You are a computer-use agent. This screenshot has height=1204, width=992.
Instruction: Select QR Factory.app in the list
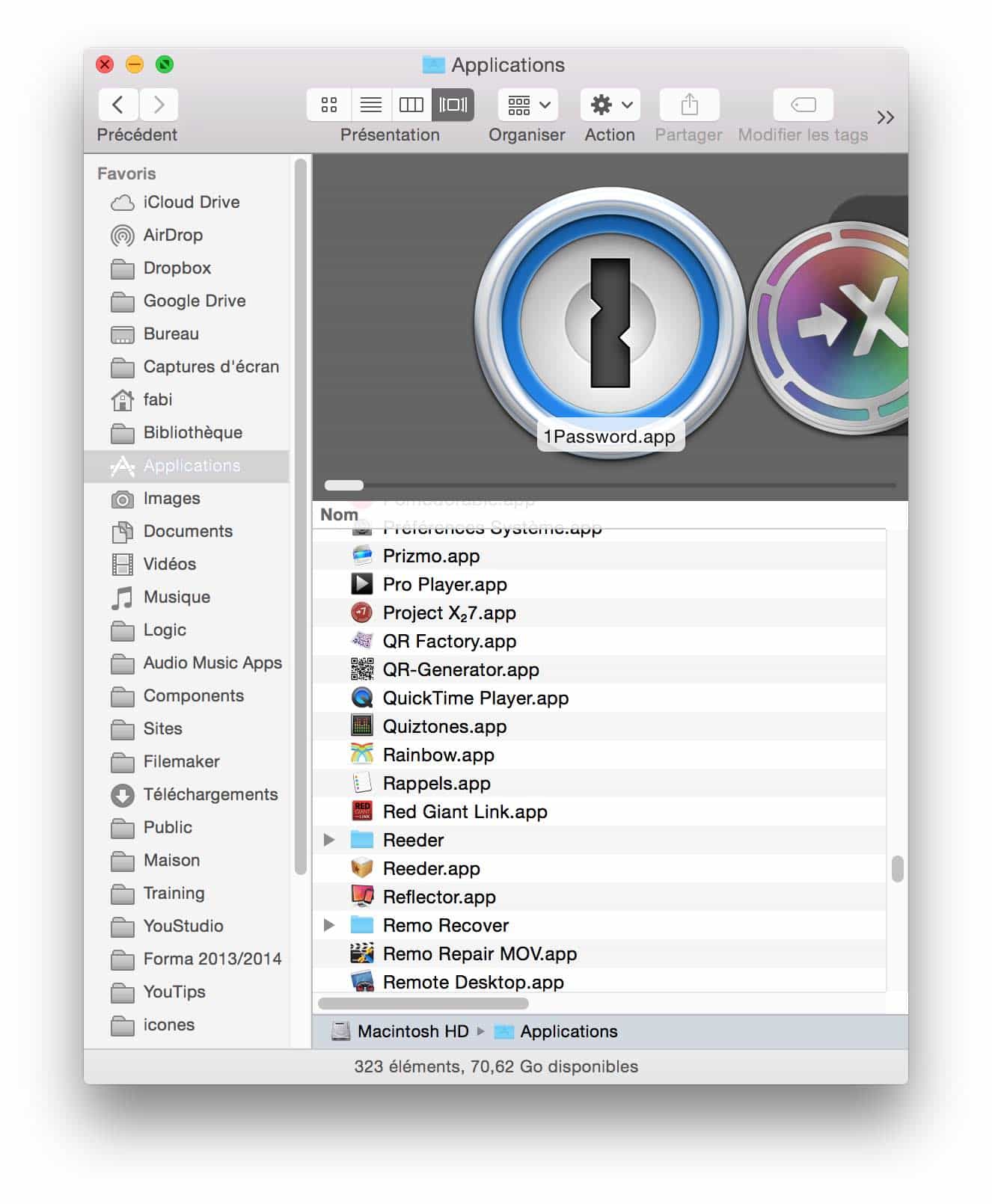(599, 641)
